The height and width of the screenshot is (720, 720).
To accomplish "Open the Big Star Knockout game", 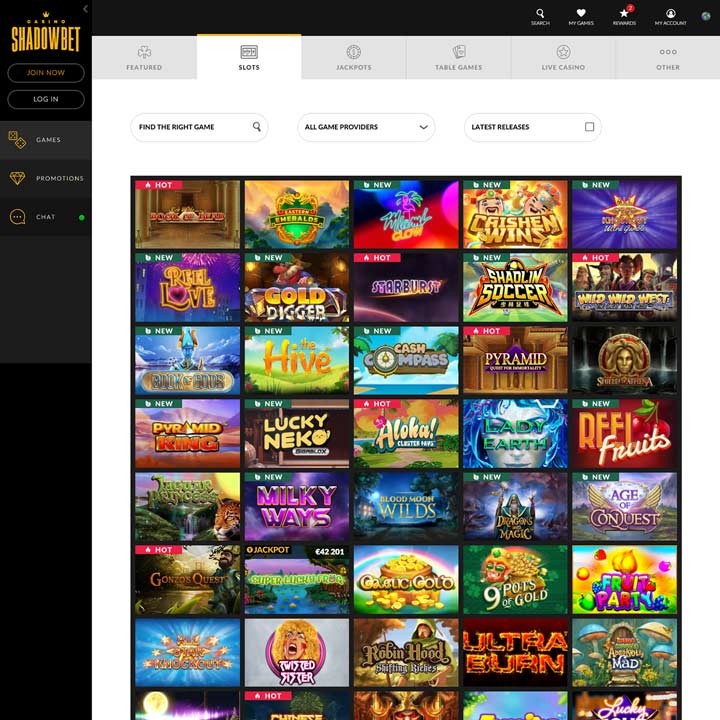I will click(187, 652).
